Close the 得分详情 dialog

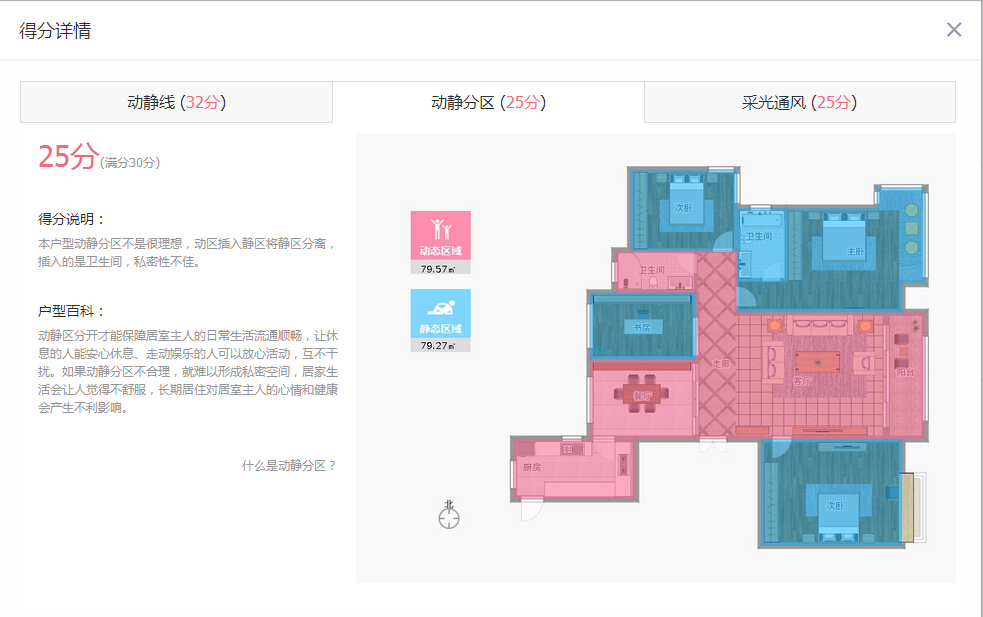954,29
